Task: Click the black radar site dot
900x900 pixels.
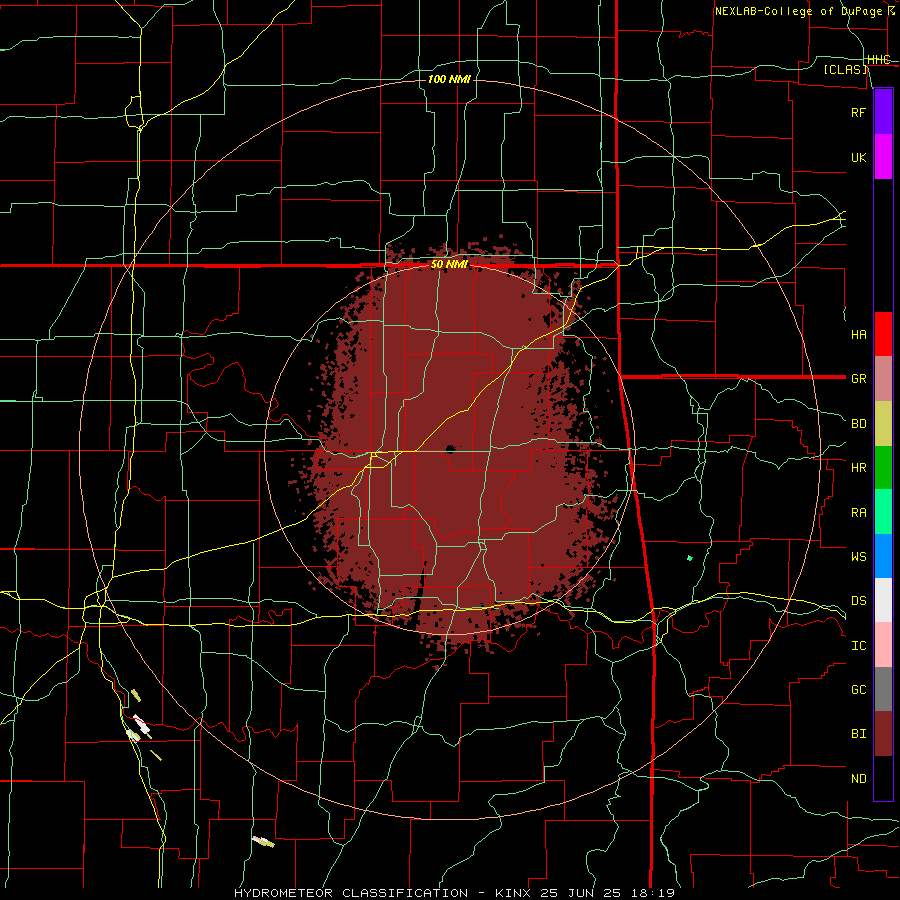Action: (450, 449)
